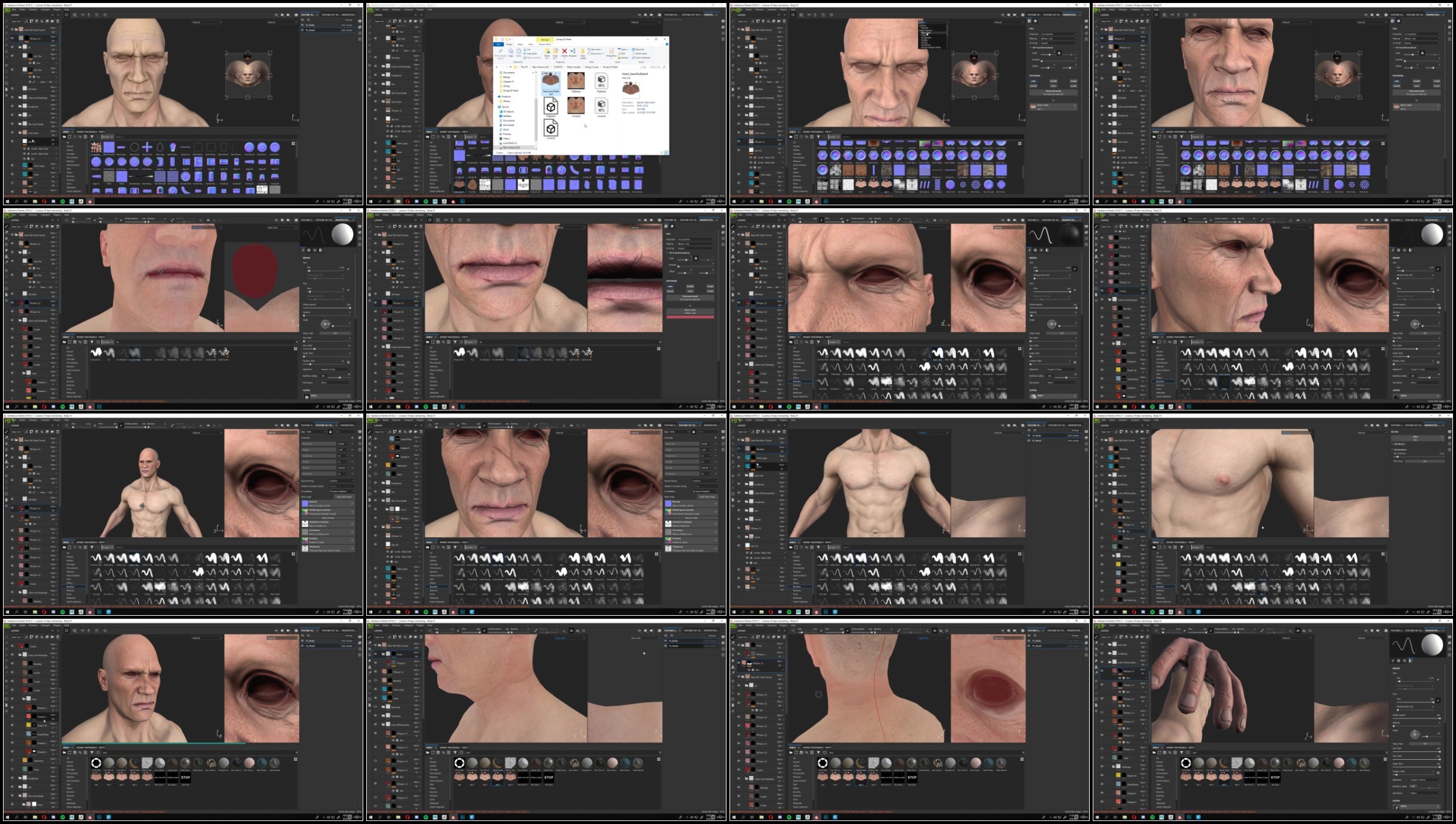This screenshot has width=1456, height=824.
Task: Open Alignment dropdown in the hand close-up frame
Action: pos(1425,780)
